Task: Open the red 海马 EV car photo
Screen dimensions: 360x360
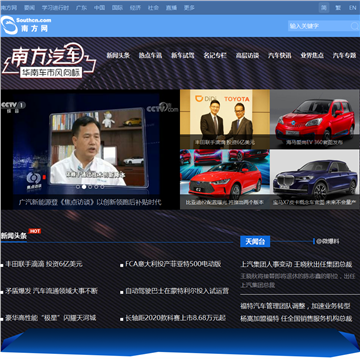Action: (315, 119)
